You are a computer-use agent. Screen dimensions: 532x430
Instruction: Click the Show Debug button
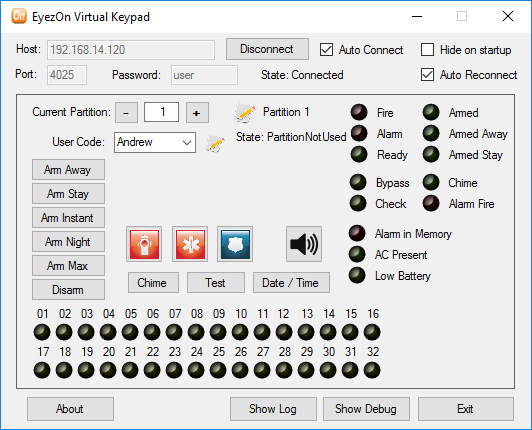[366, 409]
